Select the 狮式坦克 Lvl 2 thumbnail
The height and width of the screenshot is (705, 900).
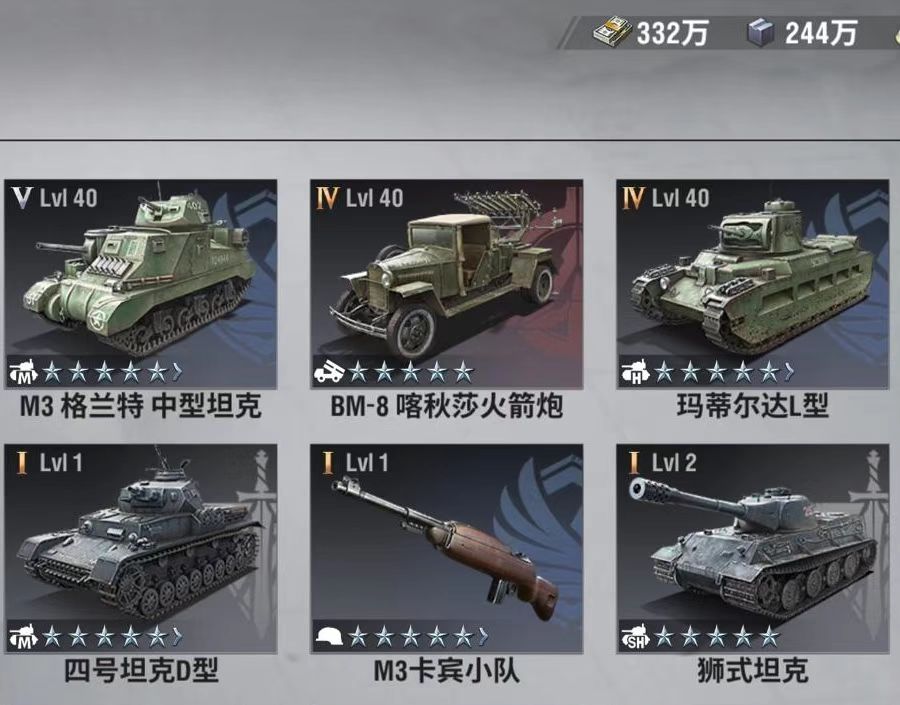(x=753, y=548)
